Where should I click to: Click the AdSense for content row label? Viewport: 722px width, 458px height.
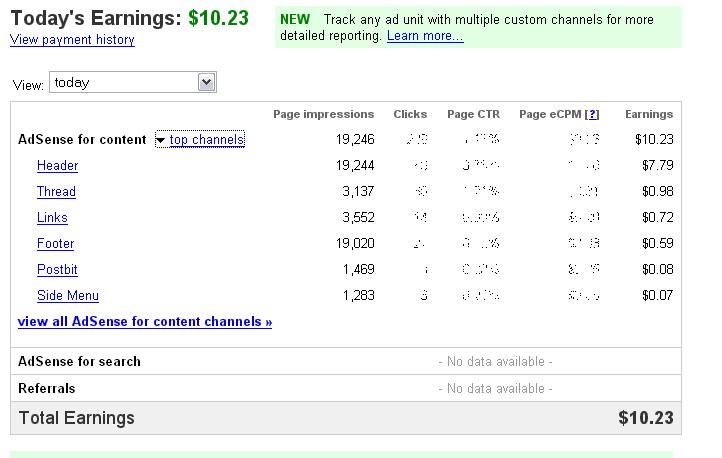[82, 140]
